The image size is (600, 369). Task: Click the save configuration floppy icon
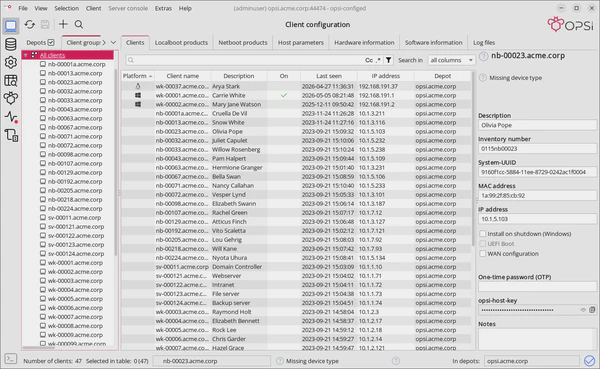click(45, 24)
